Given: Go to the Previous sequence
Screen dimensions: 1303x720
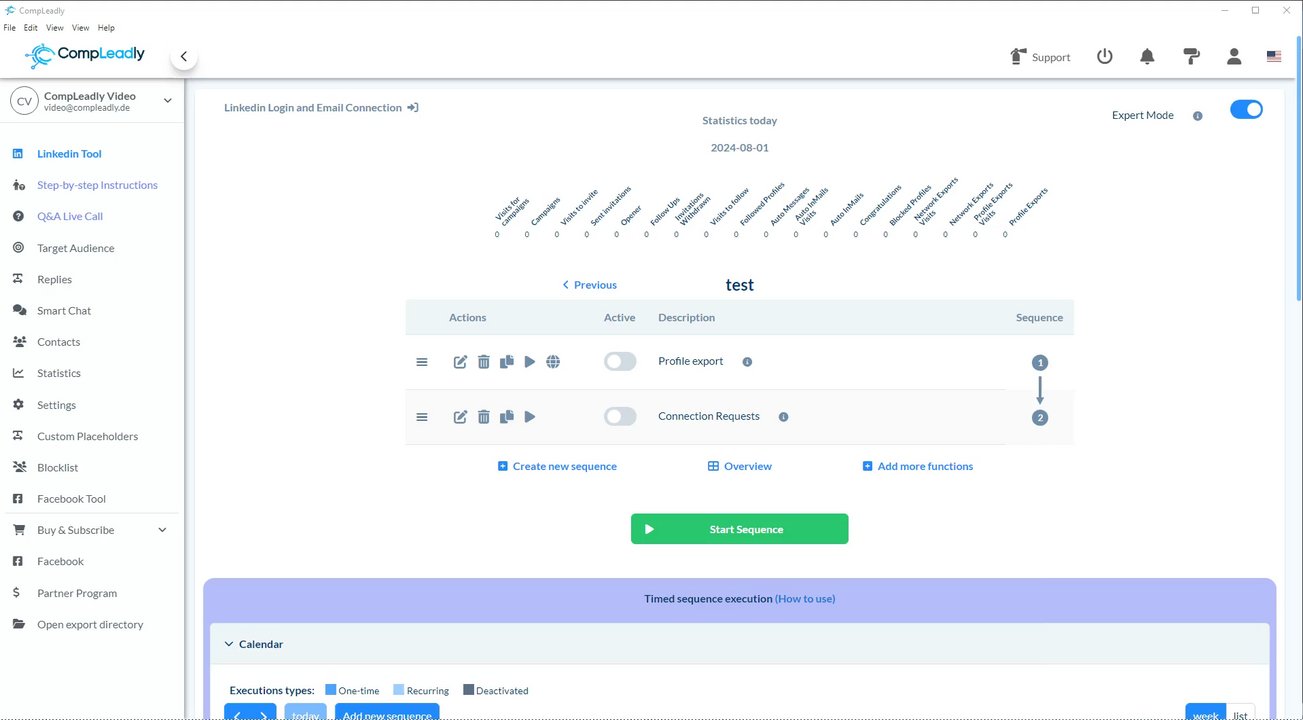Looking at the screenshot, I should [x=589, y=285].
